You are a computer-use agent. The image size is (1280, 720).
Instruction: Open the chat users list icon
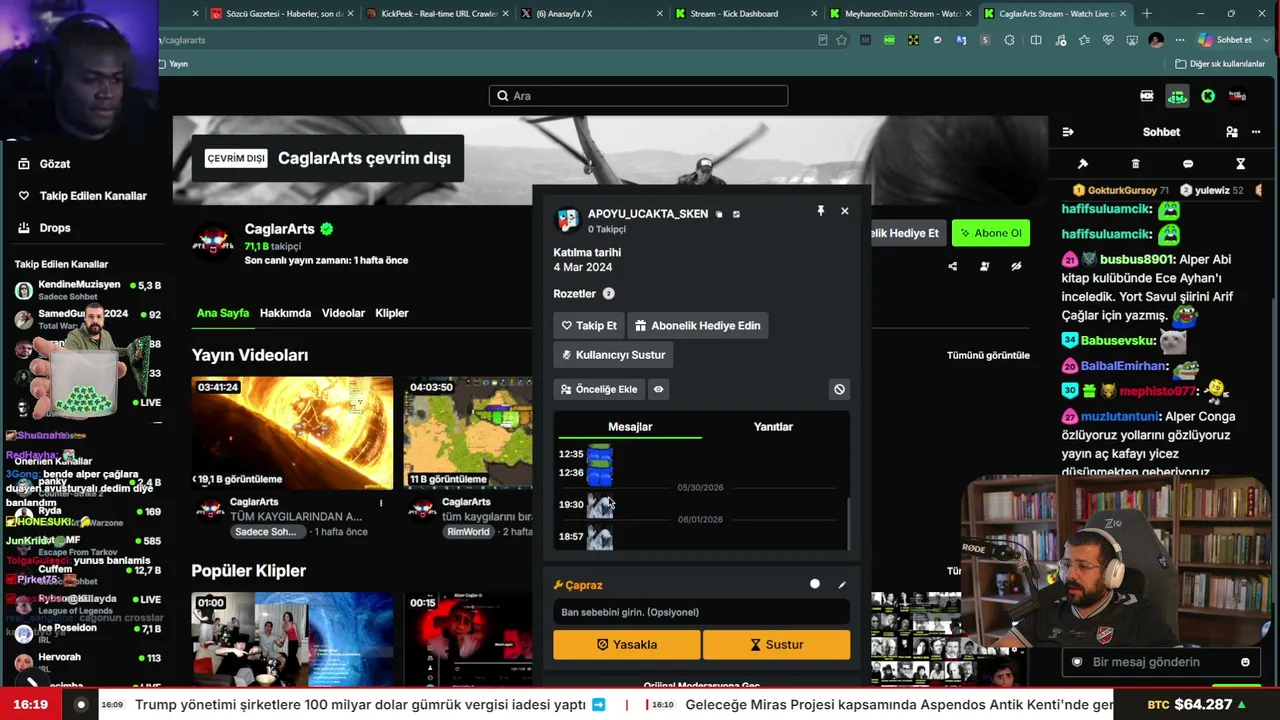coord(1232,132)
